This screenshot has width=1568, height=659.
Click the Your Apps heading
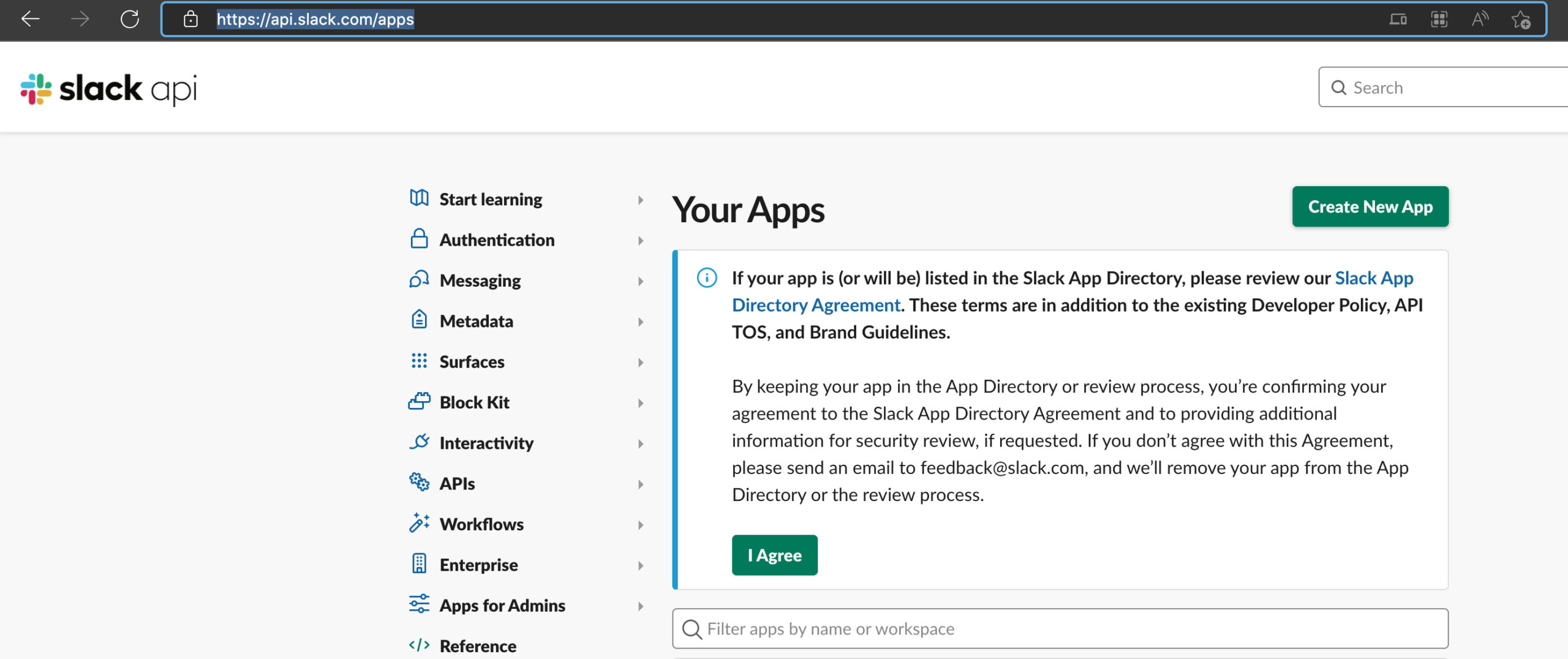pyautogui.click(x=748, y=209)
